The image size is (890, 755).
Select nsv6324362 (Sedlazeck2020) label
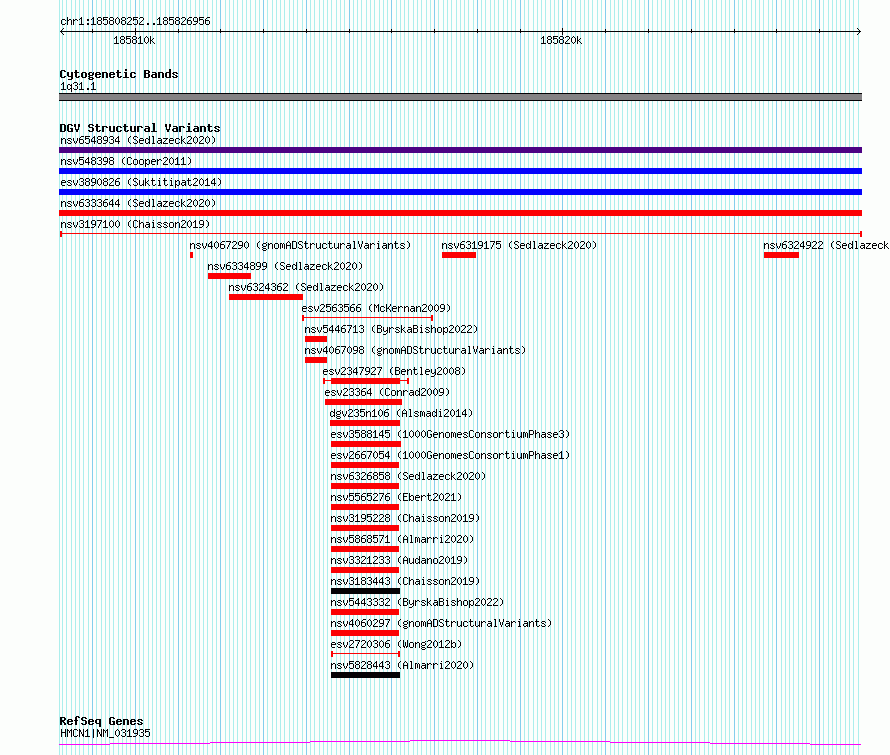coord(306,287)
